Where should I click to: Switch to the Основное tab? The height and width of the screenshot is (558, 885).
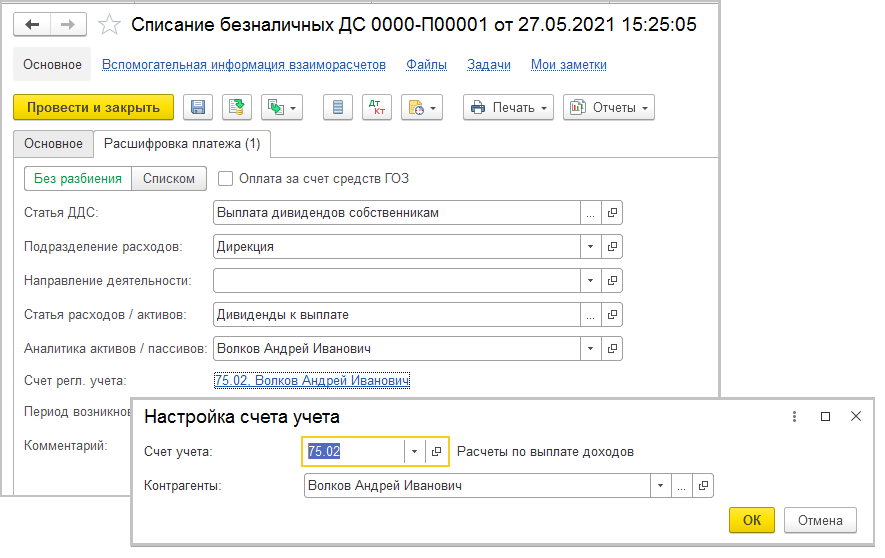pos(53,144)
